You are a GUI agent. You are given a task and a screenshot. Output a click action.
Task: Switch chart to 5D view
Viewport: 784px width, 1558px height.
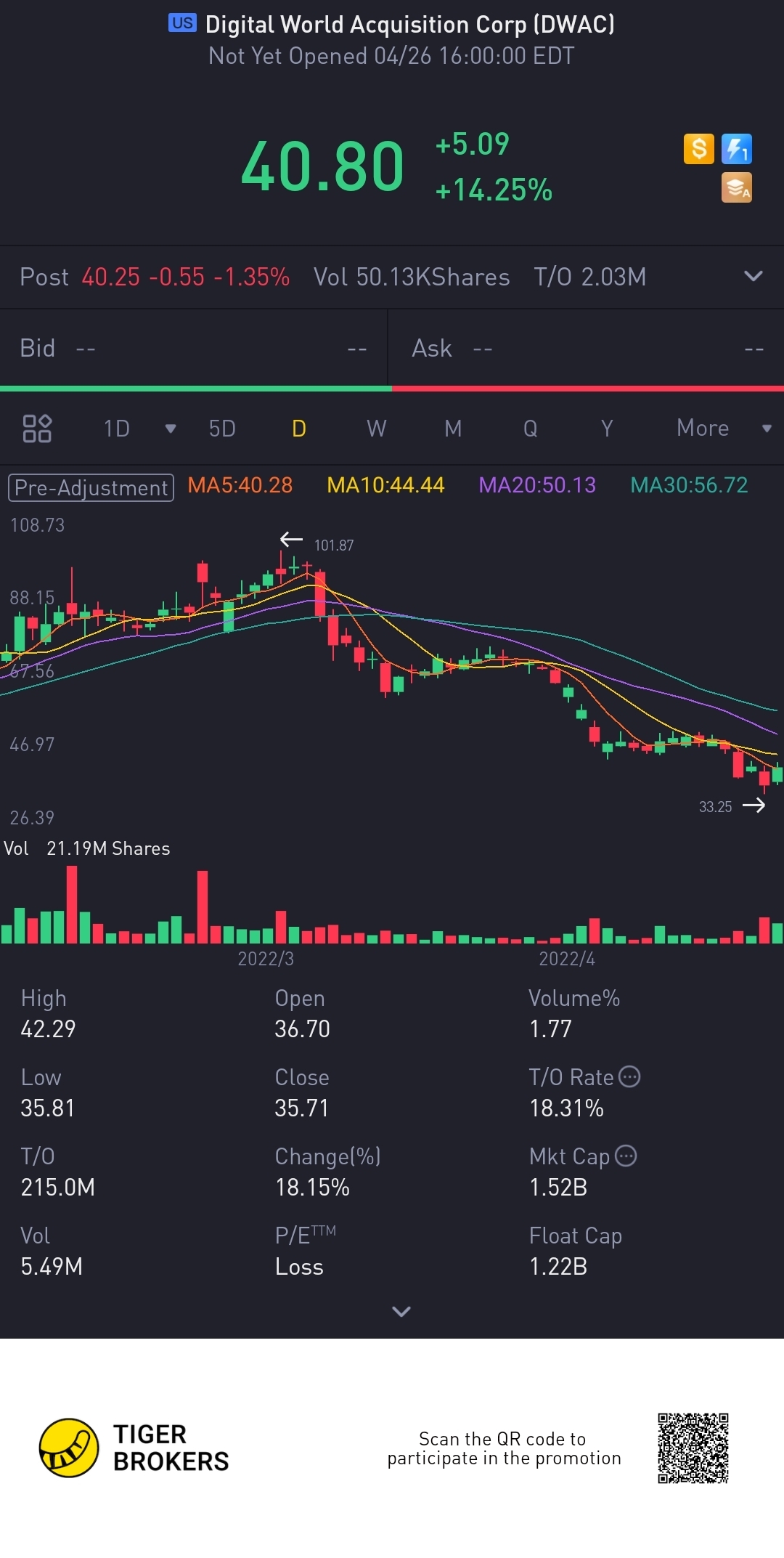click(222, 429)
